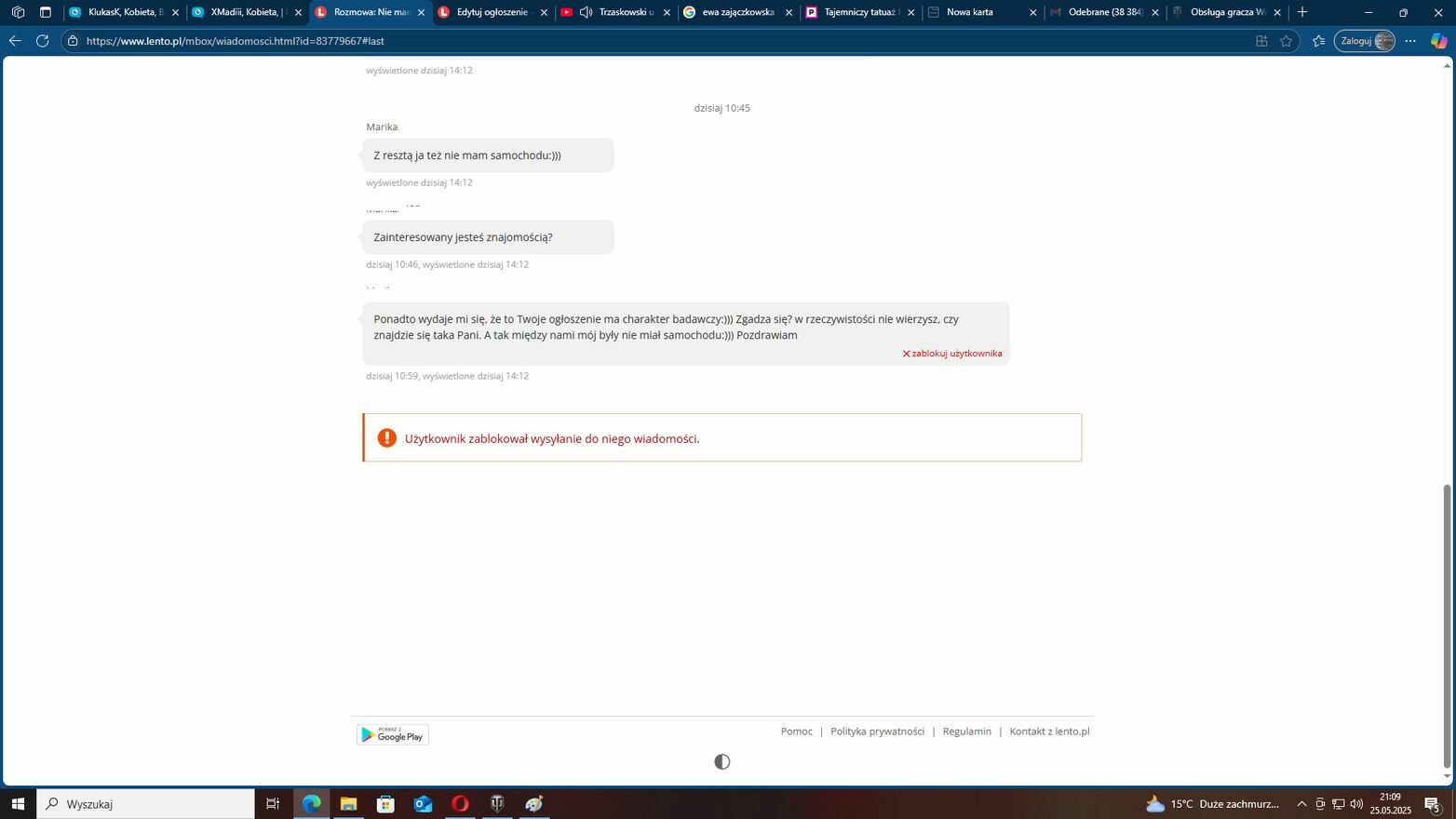Open Microsoft Store from the taskbar
Image resolution: width=1456 pixels, height=819 pixels.
(x=385, y=803)
